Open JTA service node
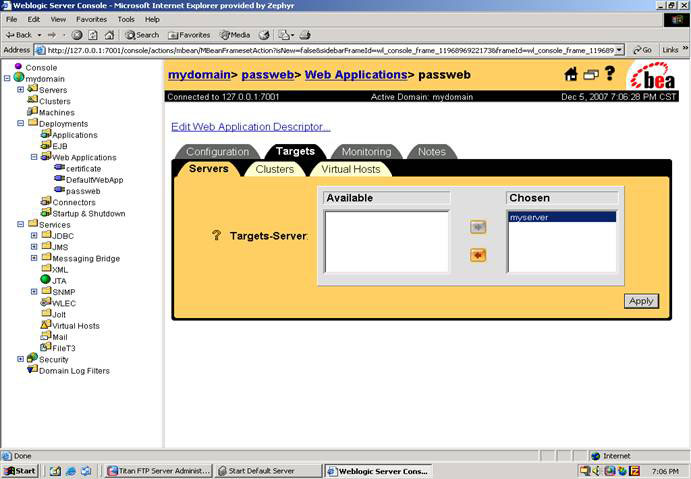The width and height of the screenshot is (691, 479). (x=59, y=281)
